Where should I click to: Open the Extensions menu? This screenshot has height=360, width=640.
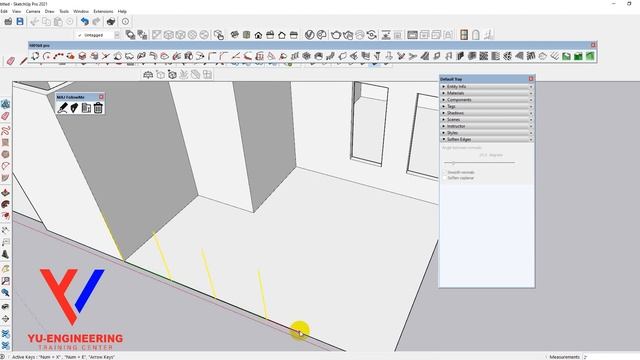coord(103,11)
